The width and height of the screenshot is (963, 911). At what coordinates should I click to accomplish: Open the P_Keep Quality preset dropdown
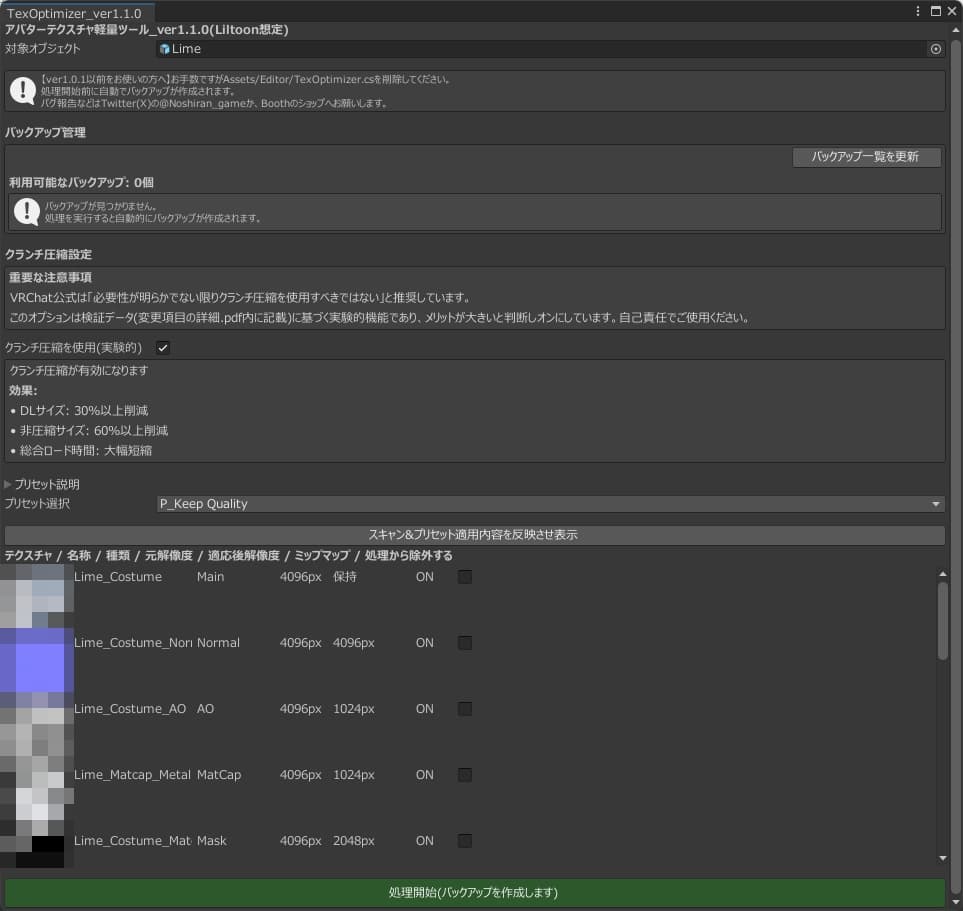tap(550, 504)
